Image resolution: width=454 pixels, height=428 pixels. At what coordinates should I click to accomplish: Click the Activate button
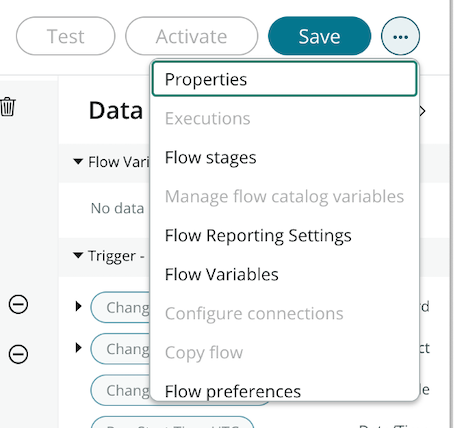192,36
